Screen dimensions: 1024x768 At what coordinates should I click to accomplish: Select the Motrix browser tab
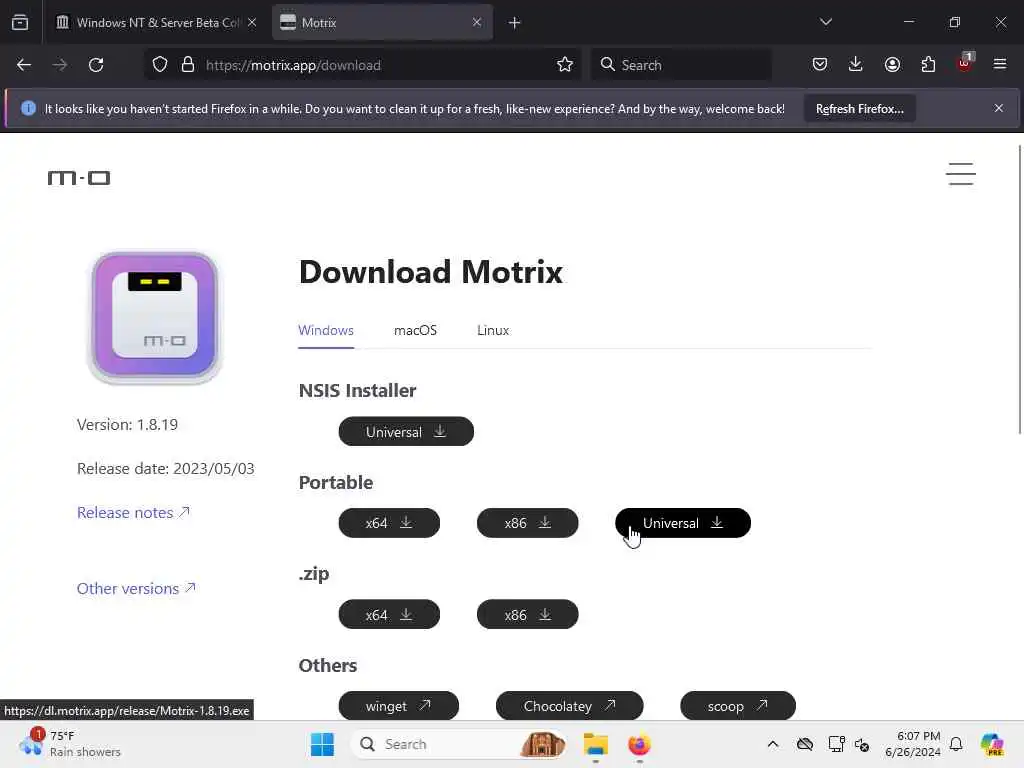point(382,23)
